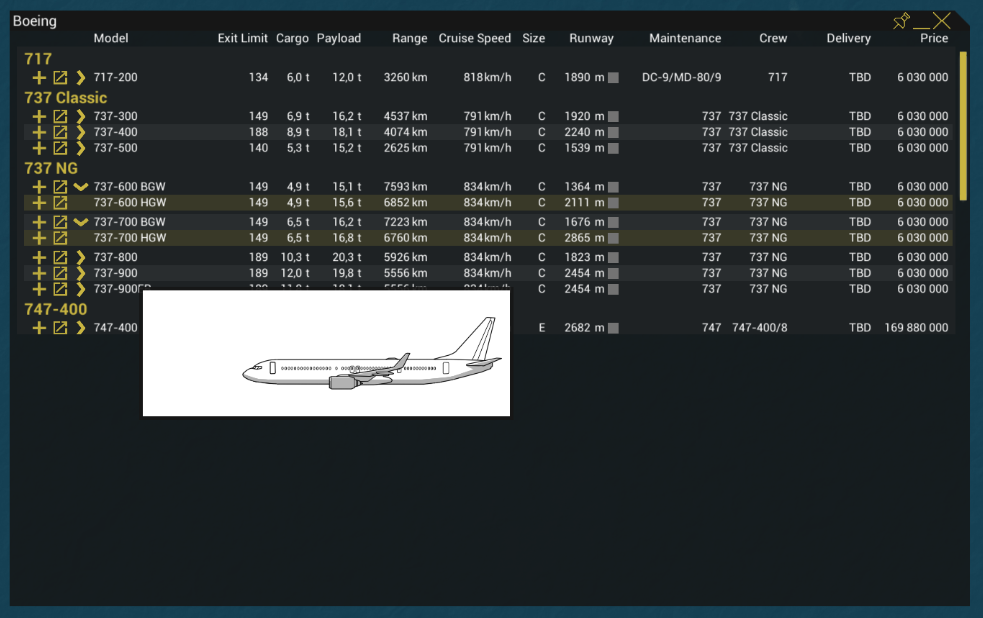Expand 747-400 variants chevron
The width and height of the screenshot is (983, 618).
tap(80, 328)
